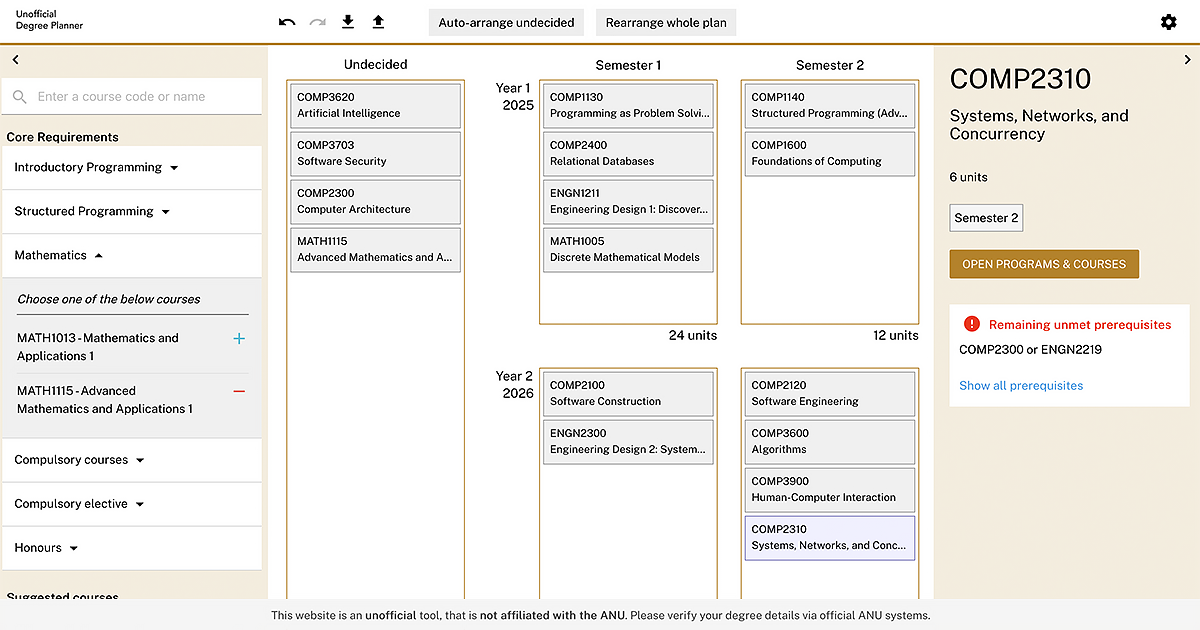This screenshot has width=1200, height=630.
Task: Follow the Show all prerequisites link
Action: 1020,386
